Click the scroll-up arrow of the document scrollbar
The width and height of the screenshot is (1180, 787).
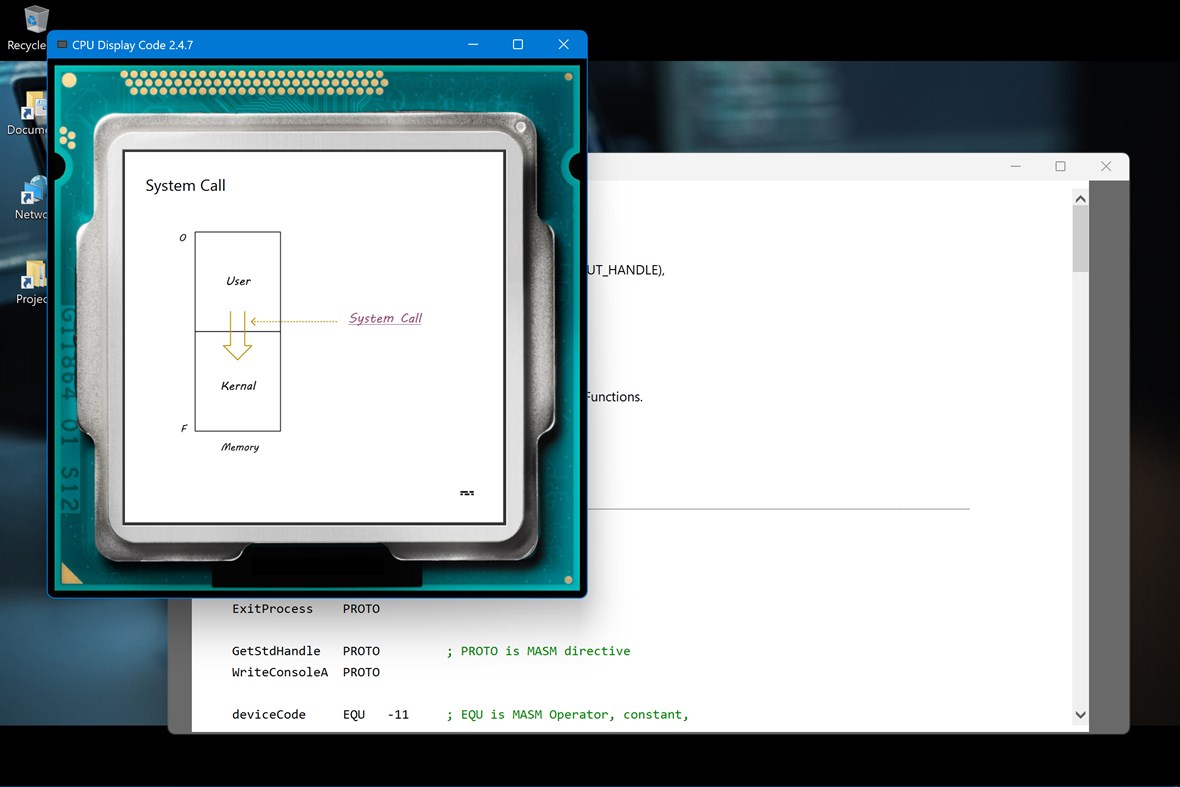click(1080, 197)
